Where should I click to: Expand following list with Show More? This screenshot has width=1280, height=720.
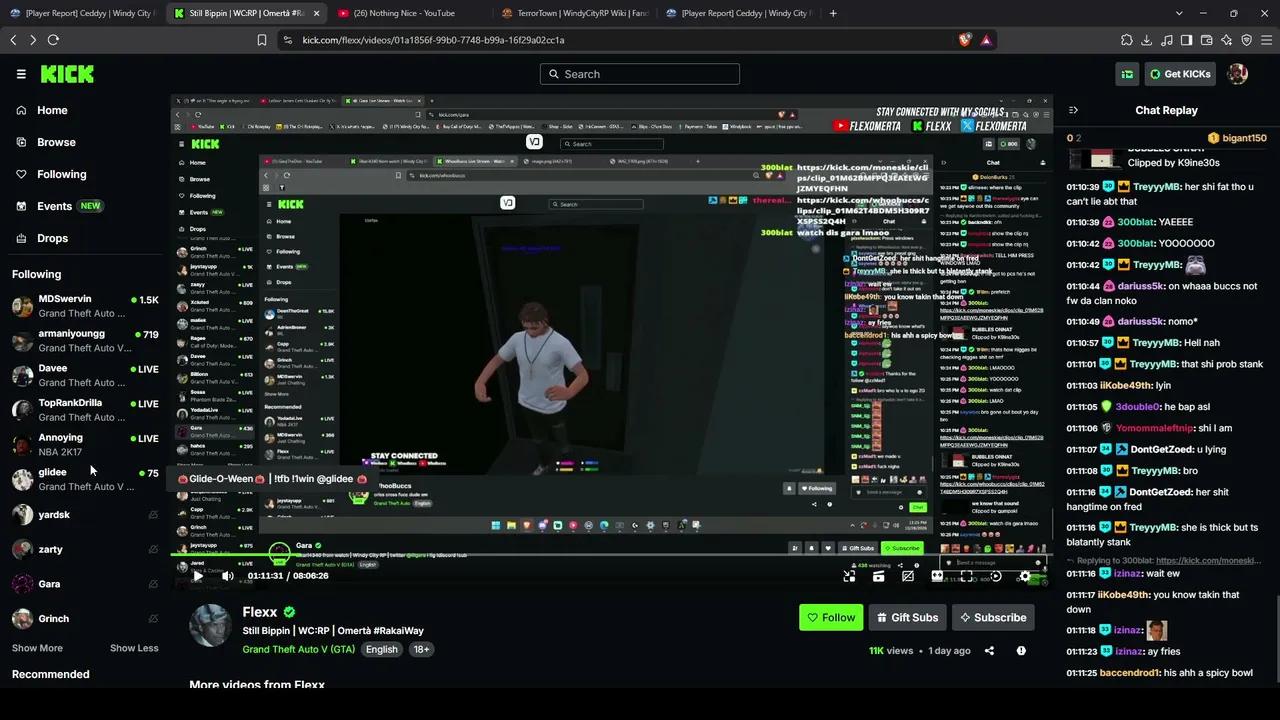(x=37, y=648)
